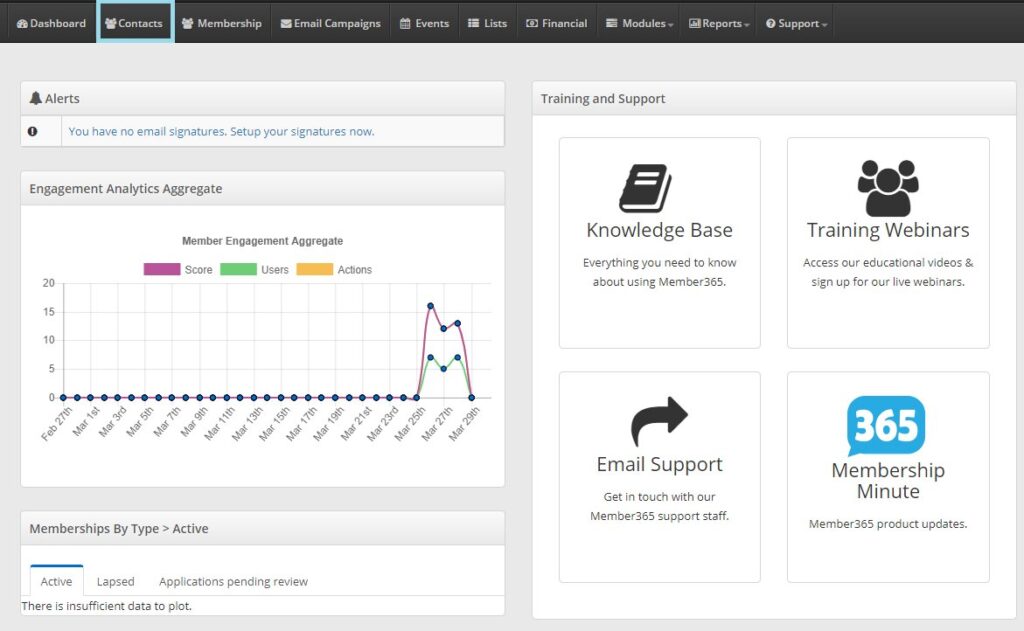Click the Score peak data point at 16

coord(430,306)
